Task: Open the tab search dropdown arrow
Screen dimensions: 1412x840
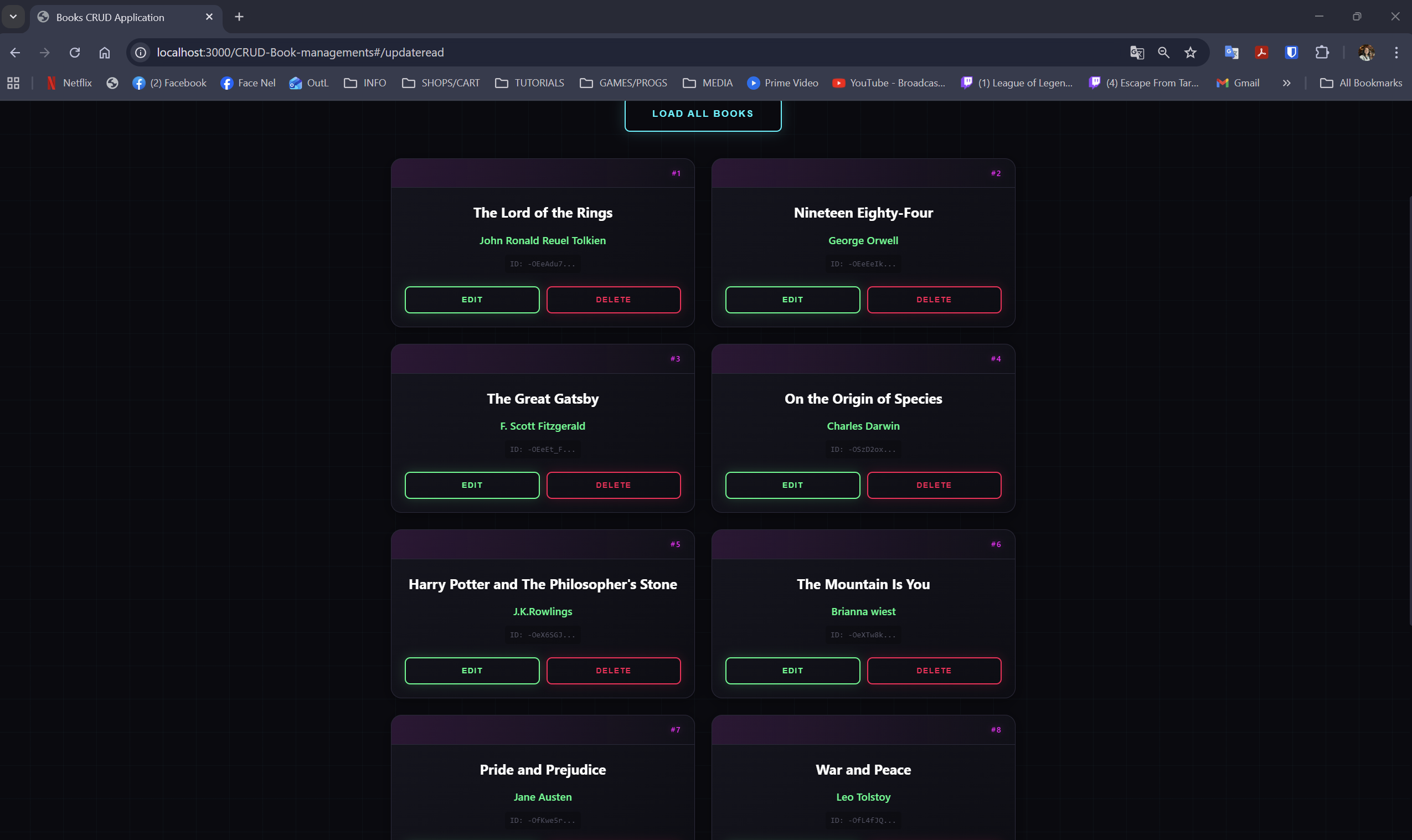Action: coord(14,17)
